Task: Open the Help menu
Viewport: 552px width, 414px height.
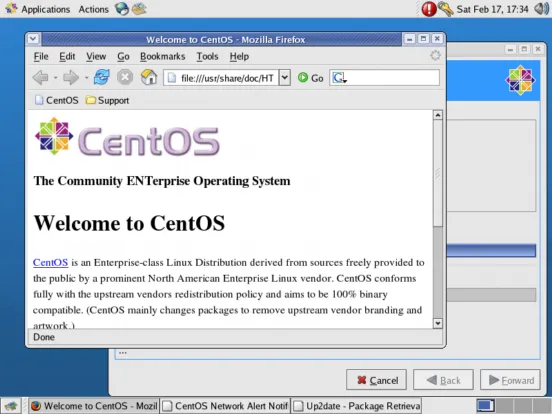Action: coord(239,57)
